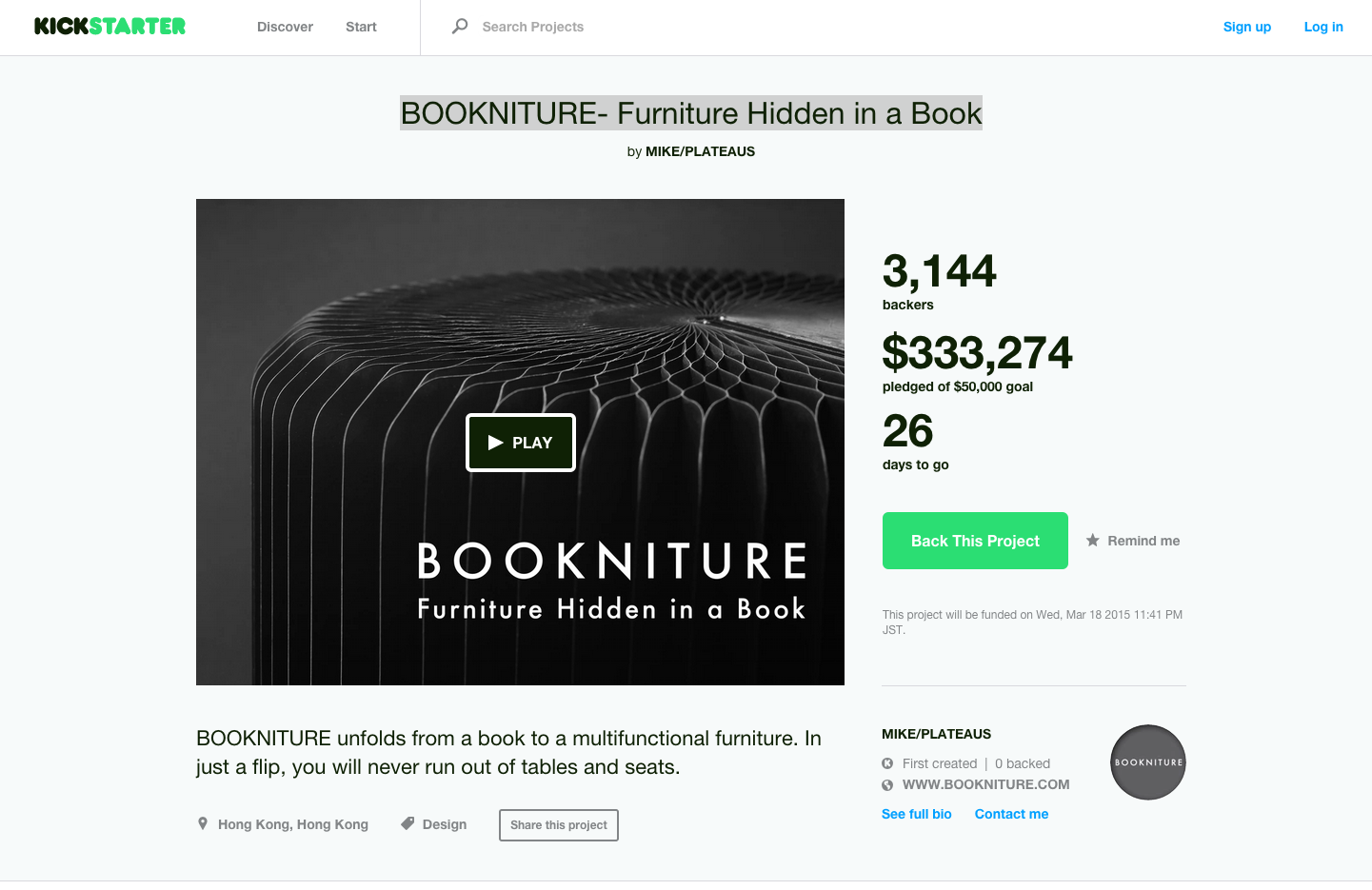Click the star icon beside Remind me
Viewport: 1372px width, 890px height.
pyautogui.click(x=1093, y=541)
